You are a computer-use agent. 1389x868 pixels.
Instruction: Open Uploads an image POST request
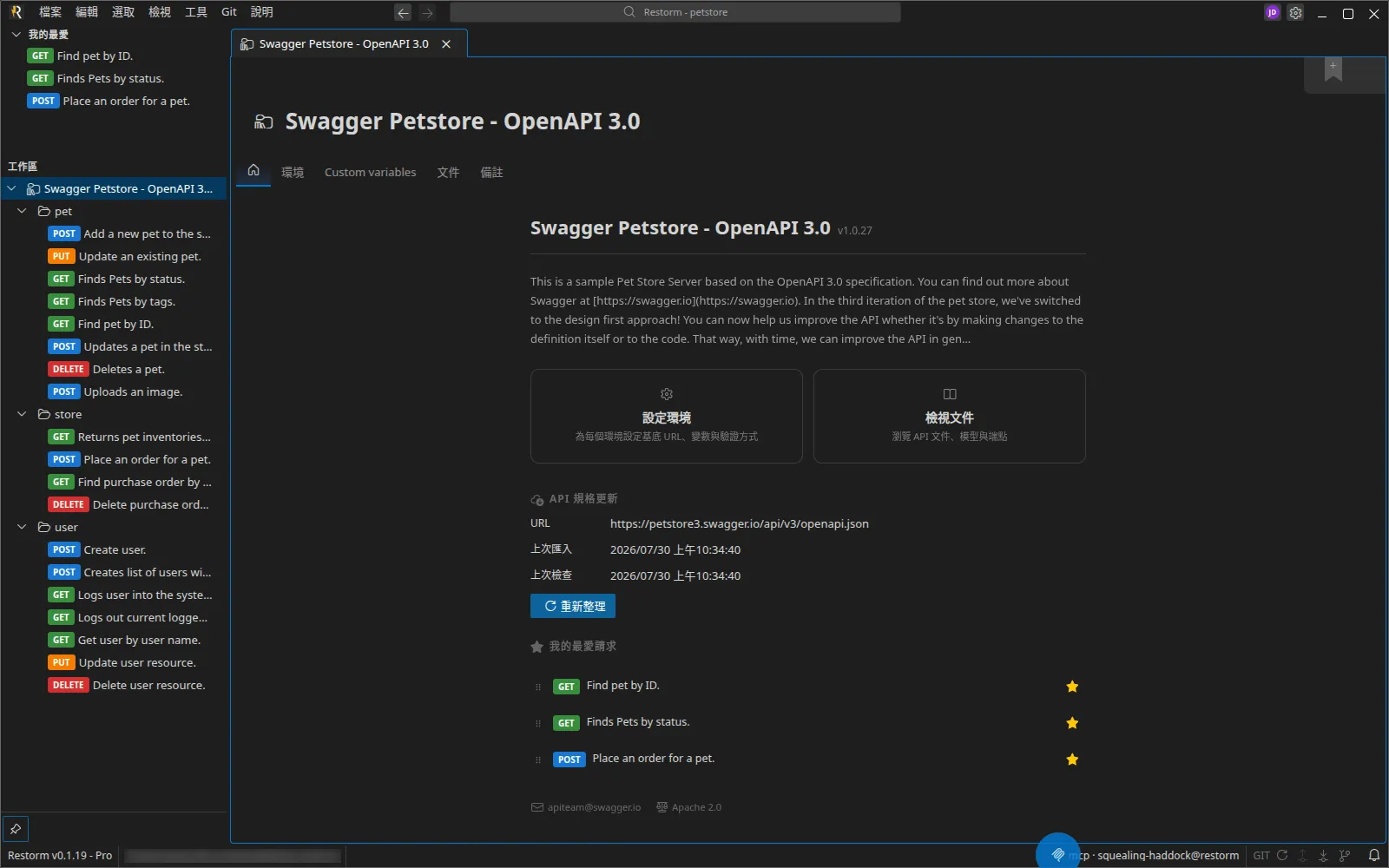pos(116,391)
